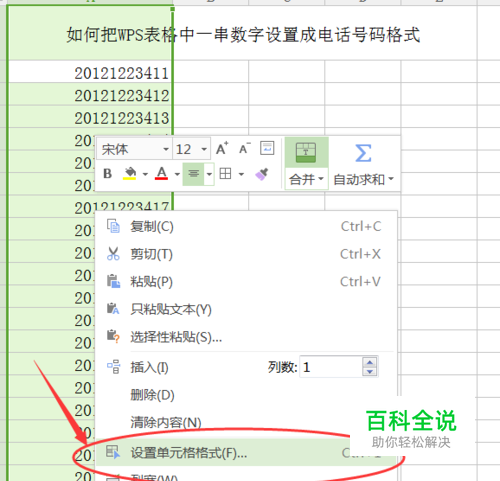The width and height of the screenshot is (500, 481).
Task: Choose 剪切(T) from context menu
Action: (x=246, y=254)
